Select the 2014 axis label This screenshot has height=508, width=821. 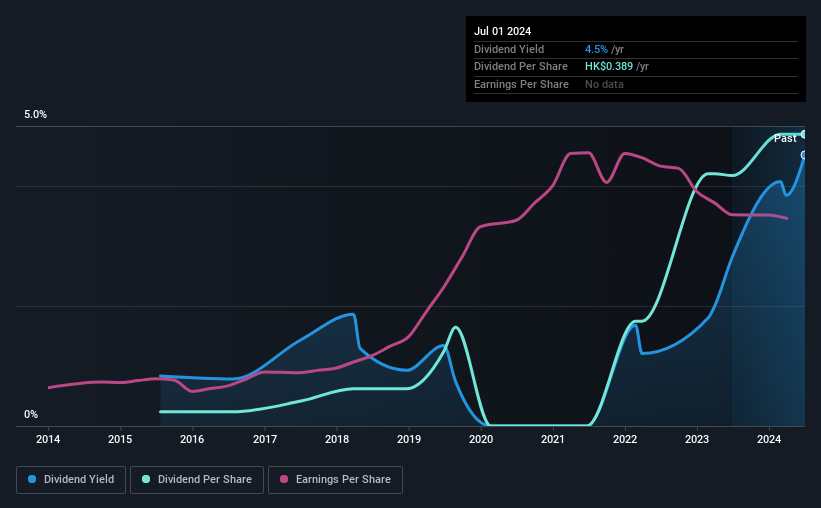point(48,439)
